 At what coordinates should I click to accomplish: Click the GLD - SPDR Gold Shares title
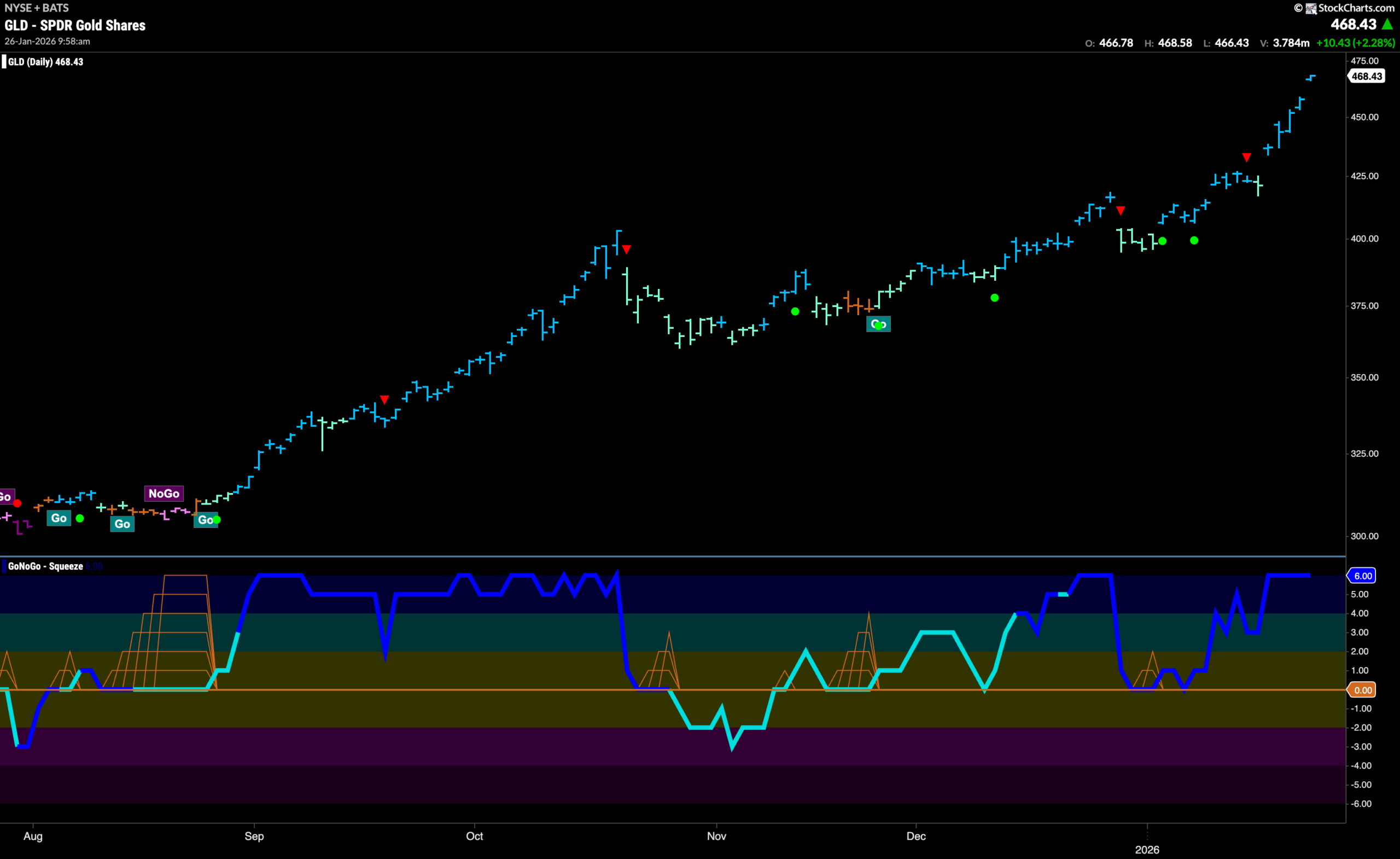[75, 26]
